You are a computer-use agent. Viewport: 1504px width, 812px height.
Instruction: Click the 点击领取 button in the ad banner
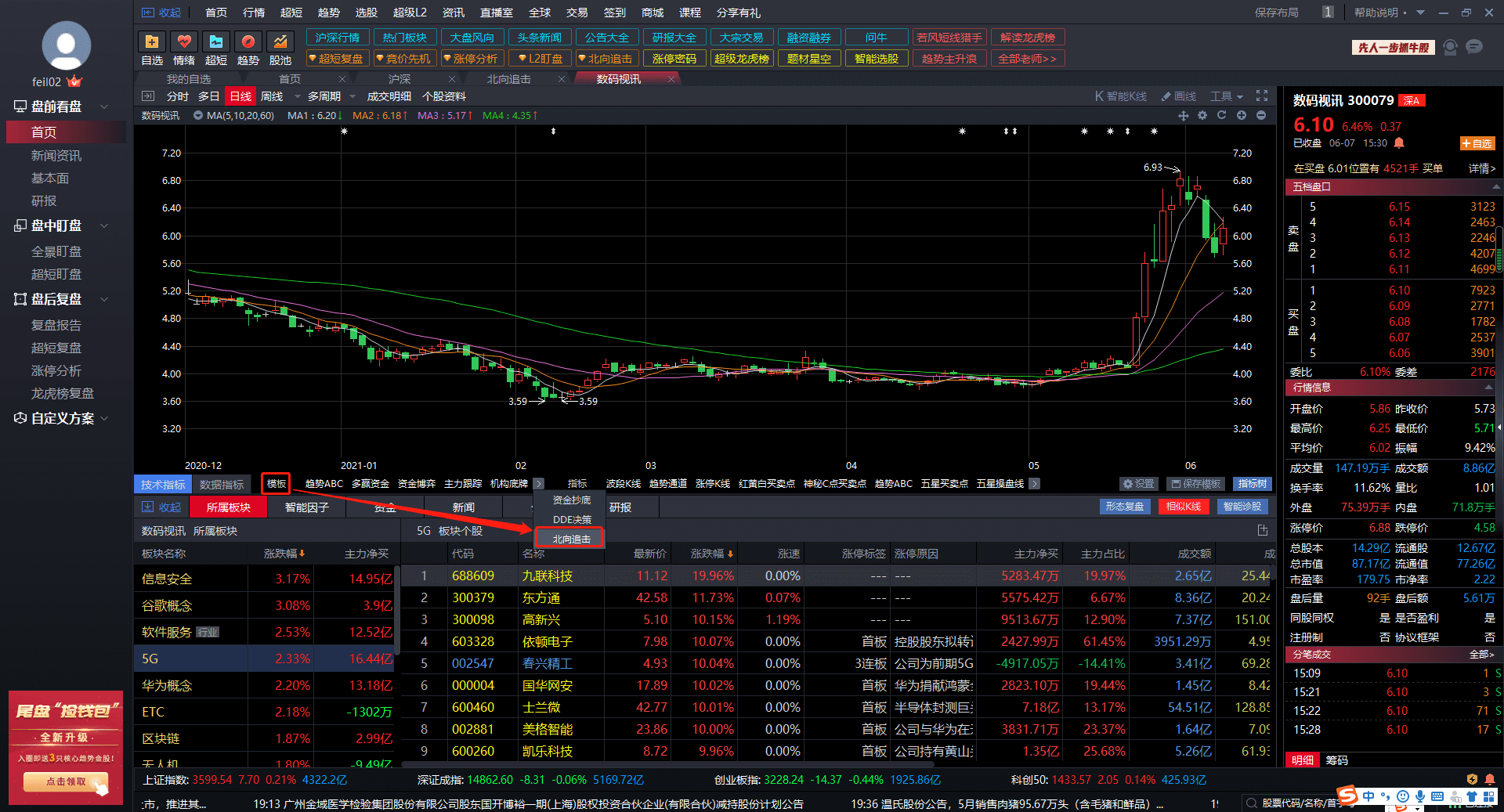point(66,781)
